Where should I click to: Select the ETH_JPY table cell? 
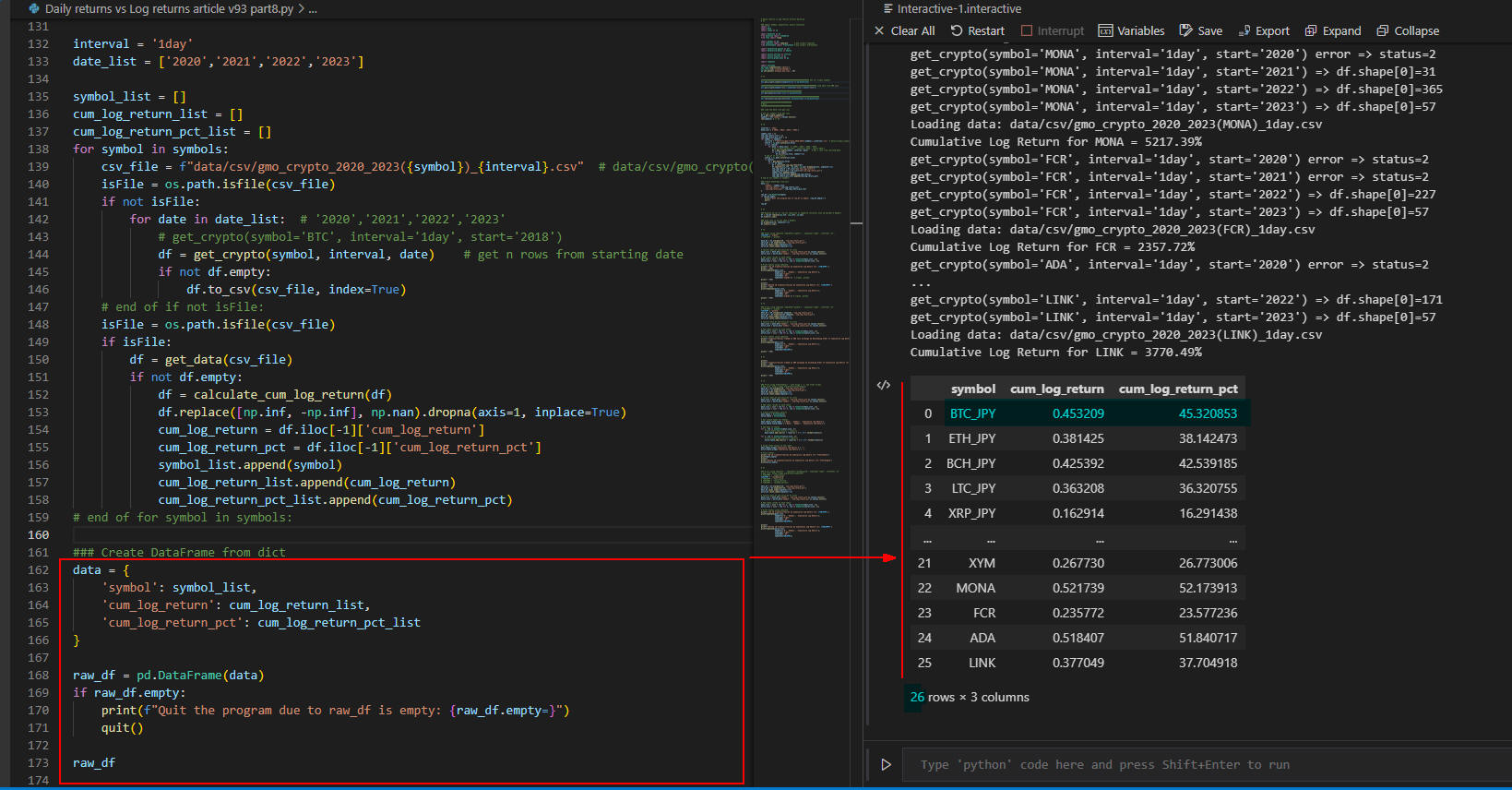(972, 438)
